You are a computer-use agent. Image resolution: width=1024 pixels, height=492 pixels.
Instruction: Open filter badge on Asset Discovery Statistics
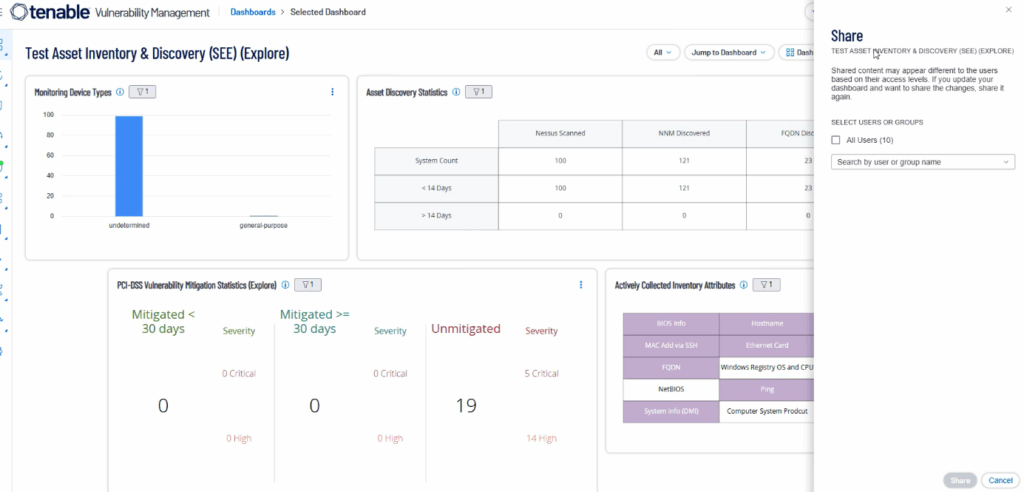pyautogui.click(x=479, y=92)
